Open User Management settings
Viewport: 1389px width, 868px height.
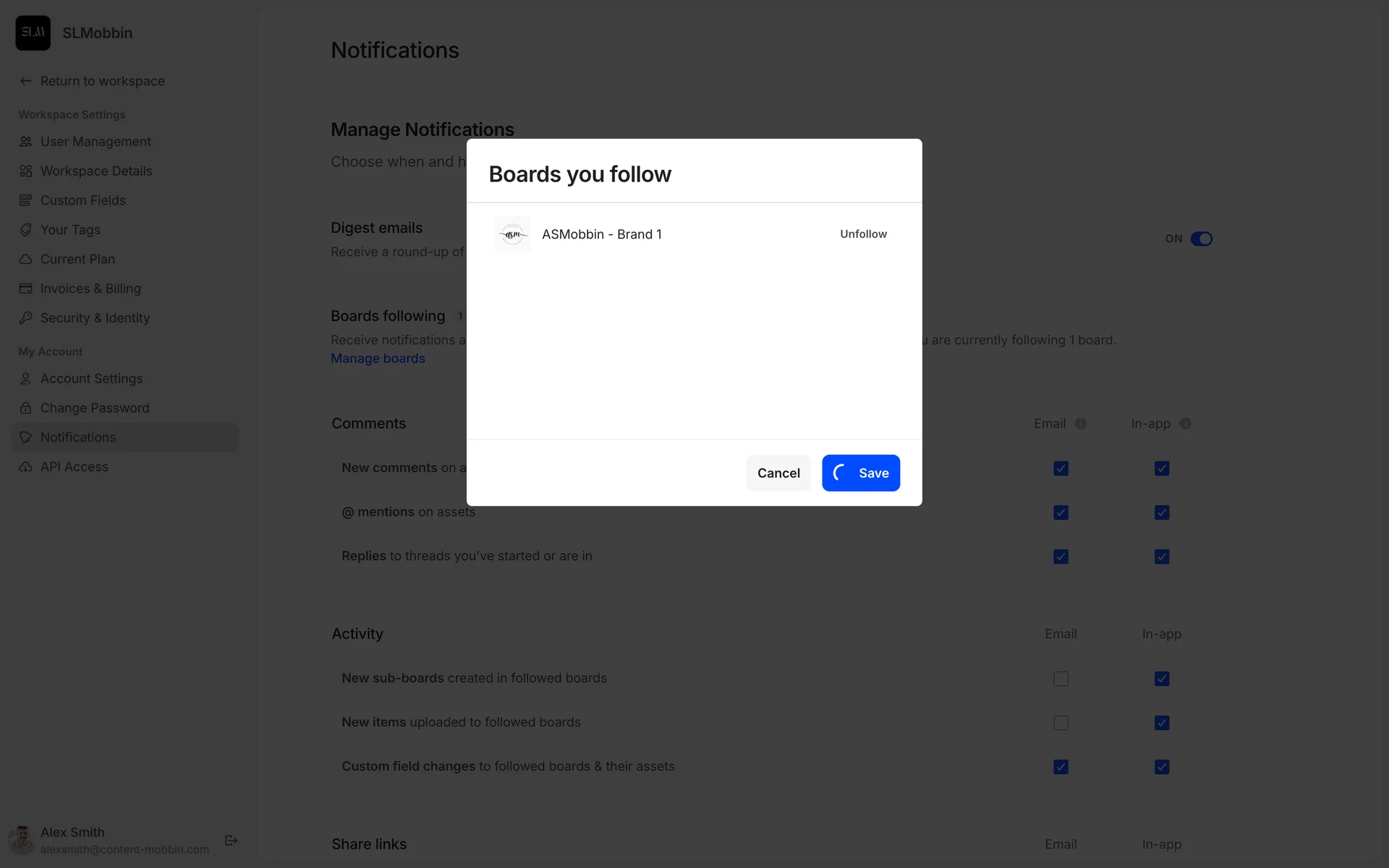pyautogui.click(x=95, y=142)
